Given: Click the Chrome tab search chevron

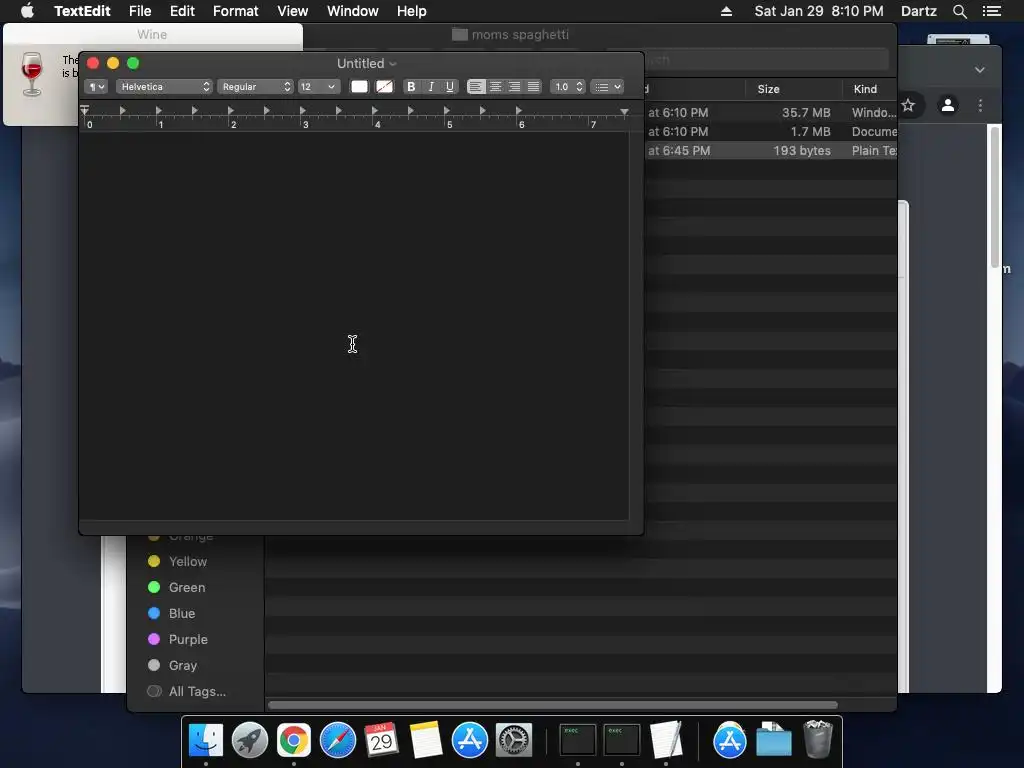Looking at the screenshot, I should tap(980, 70).
